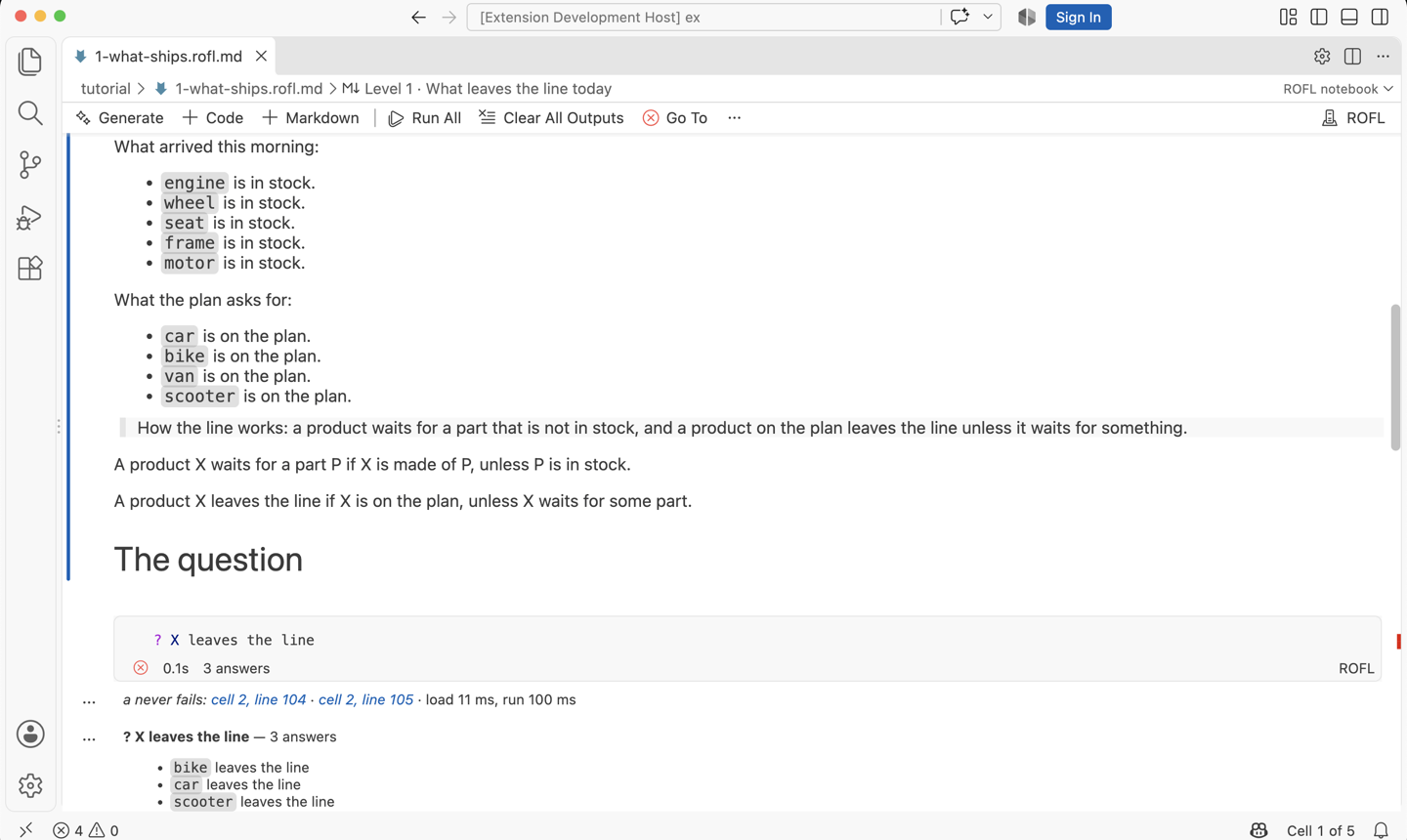Open more actions for the 'a never fails' output
Screen dimensions: 1407x840
[89, 700]
